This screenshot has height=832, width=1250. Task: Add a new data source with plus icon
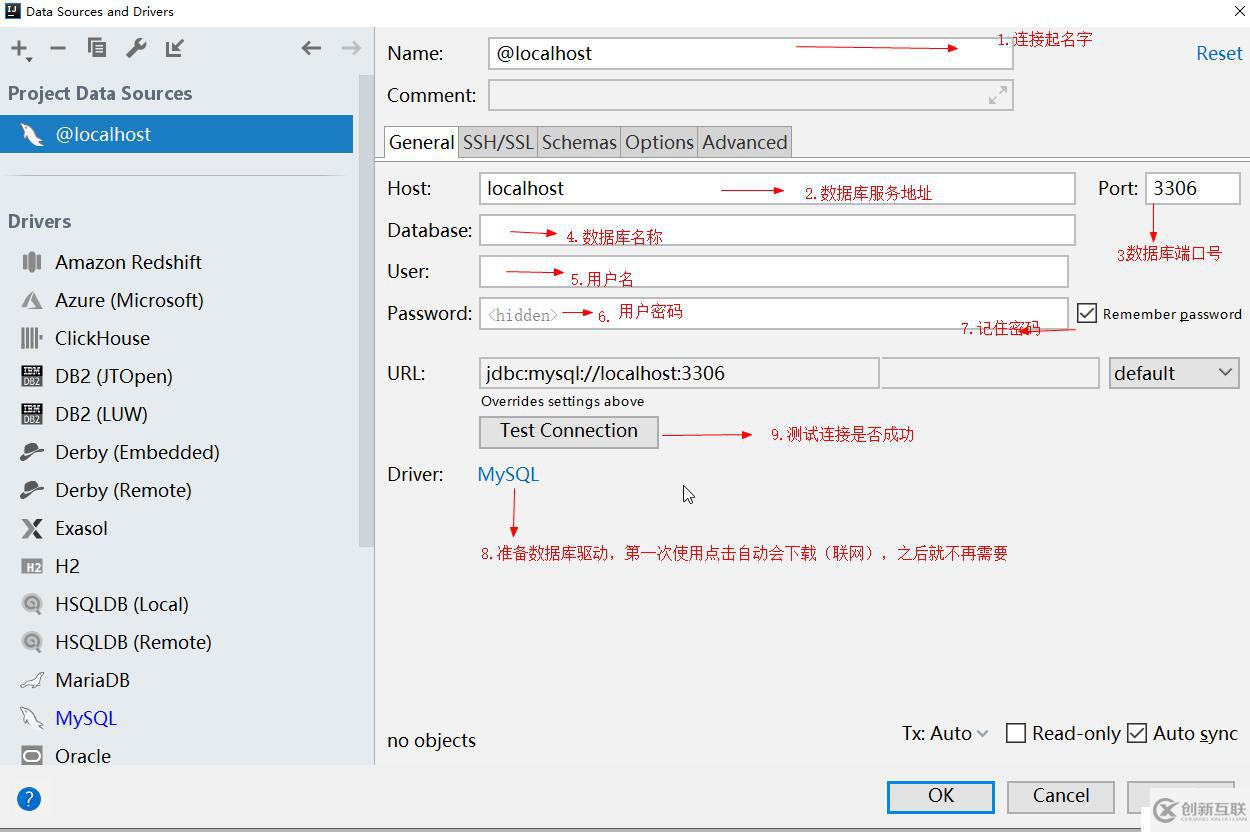click(x=20, y=48)
